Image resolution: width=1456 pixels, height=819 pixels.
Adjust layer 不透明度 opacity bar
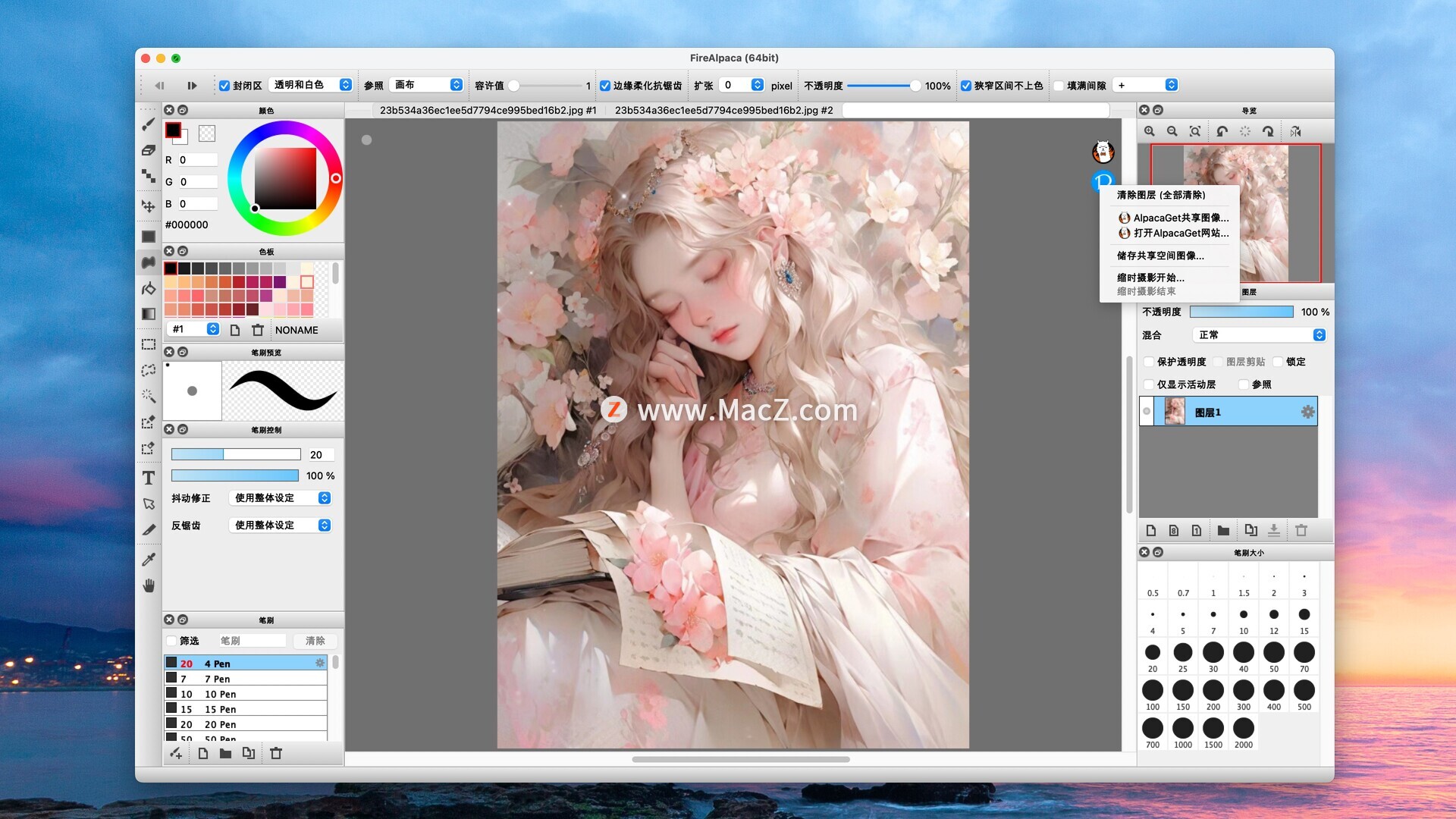point(1241,312)
